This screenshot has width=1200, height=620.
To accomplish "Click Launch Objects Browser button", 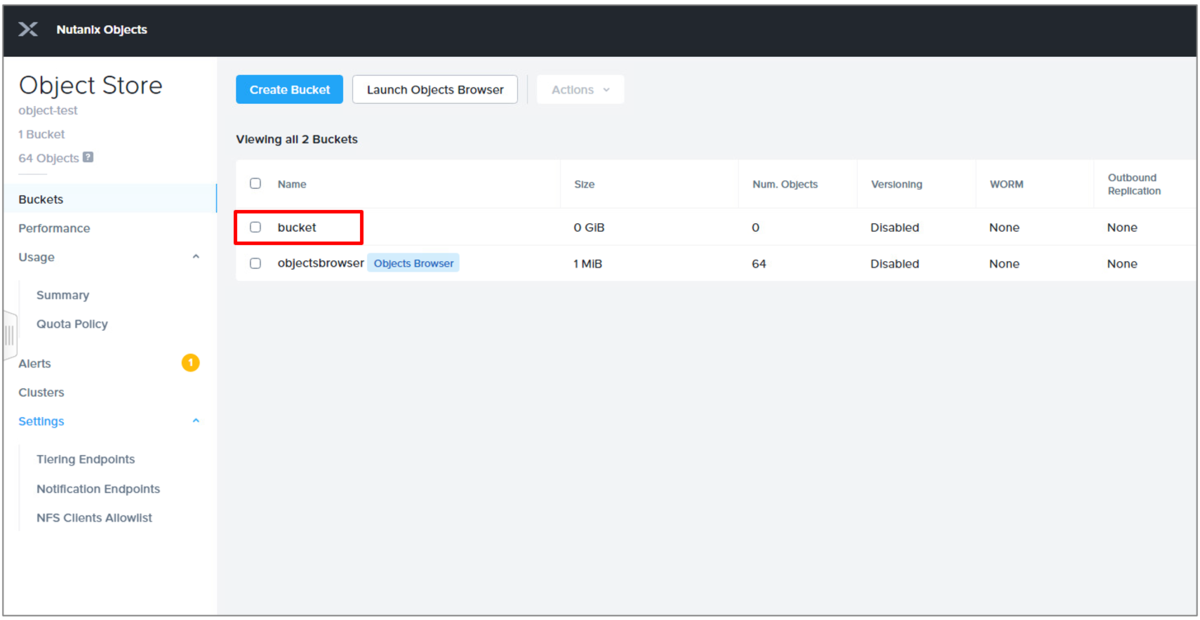I will [435, 90].
